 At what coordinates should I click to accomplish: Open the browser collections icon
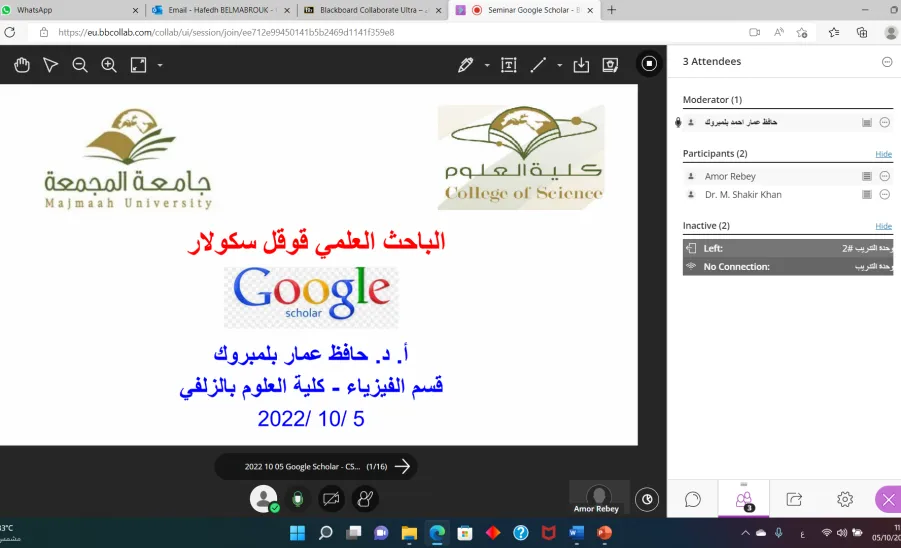[x=862, y=33]
